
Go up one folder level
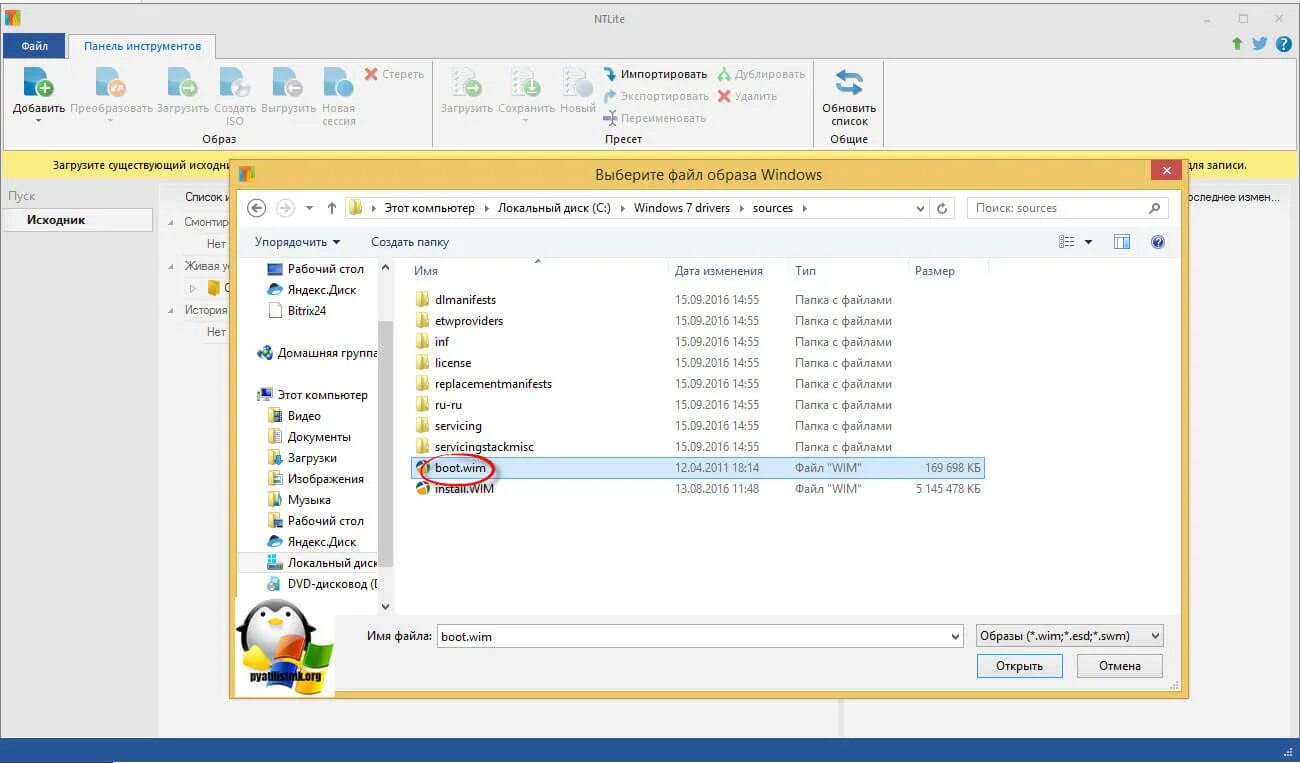tap(332, 208)
